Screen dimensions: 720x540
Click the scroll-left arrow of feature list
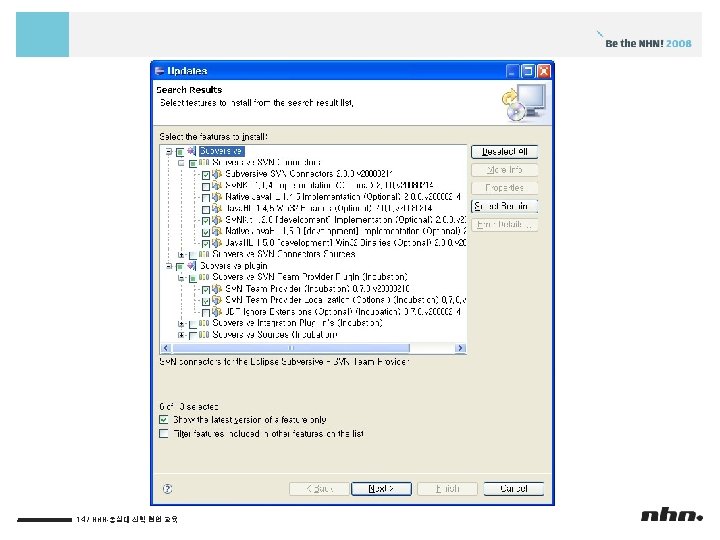(166, 348)
